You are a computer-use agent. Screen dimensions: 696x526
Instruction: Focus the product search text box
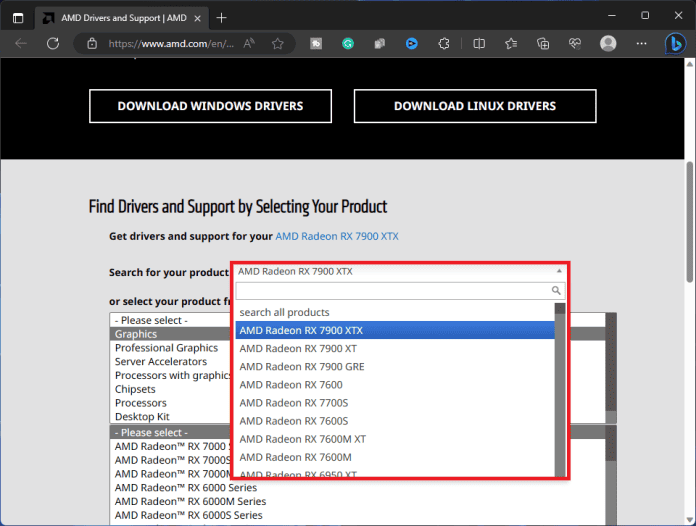pos(393,291)
